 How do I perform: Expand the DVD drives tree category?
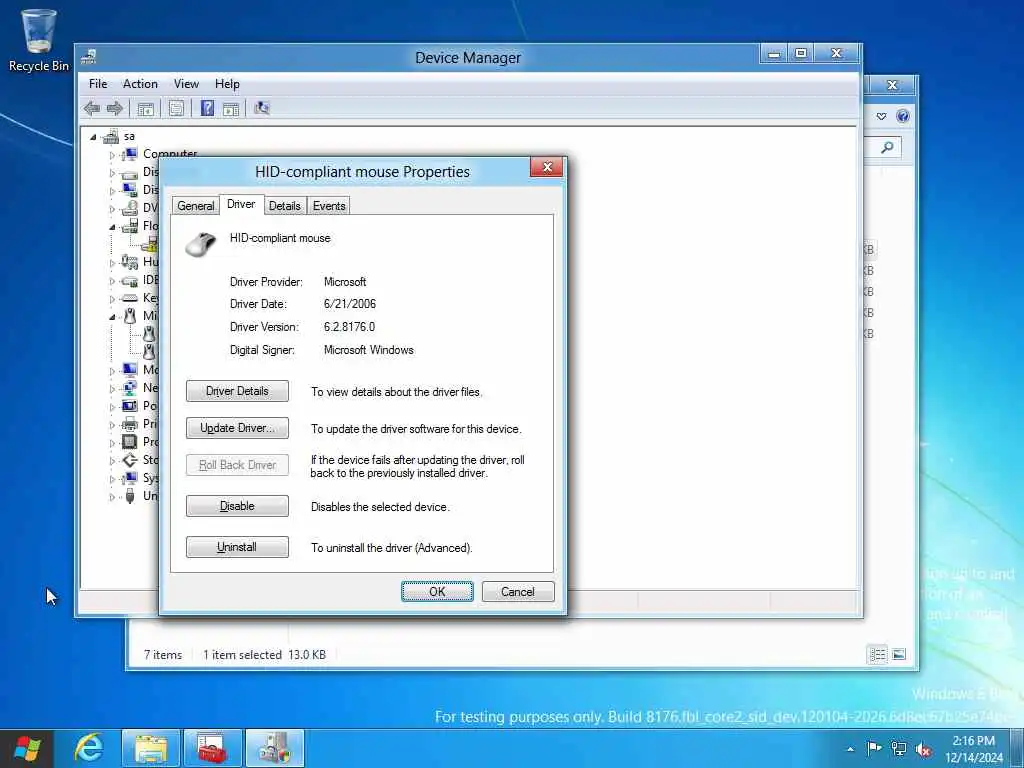(x=112, y=209)
